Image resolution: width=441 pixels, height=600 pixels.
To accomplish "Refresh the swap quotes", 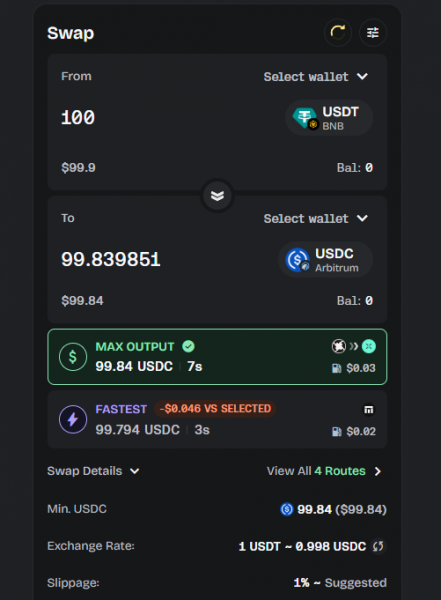I will point(338,33).
